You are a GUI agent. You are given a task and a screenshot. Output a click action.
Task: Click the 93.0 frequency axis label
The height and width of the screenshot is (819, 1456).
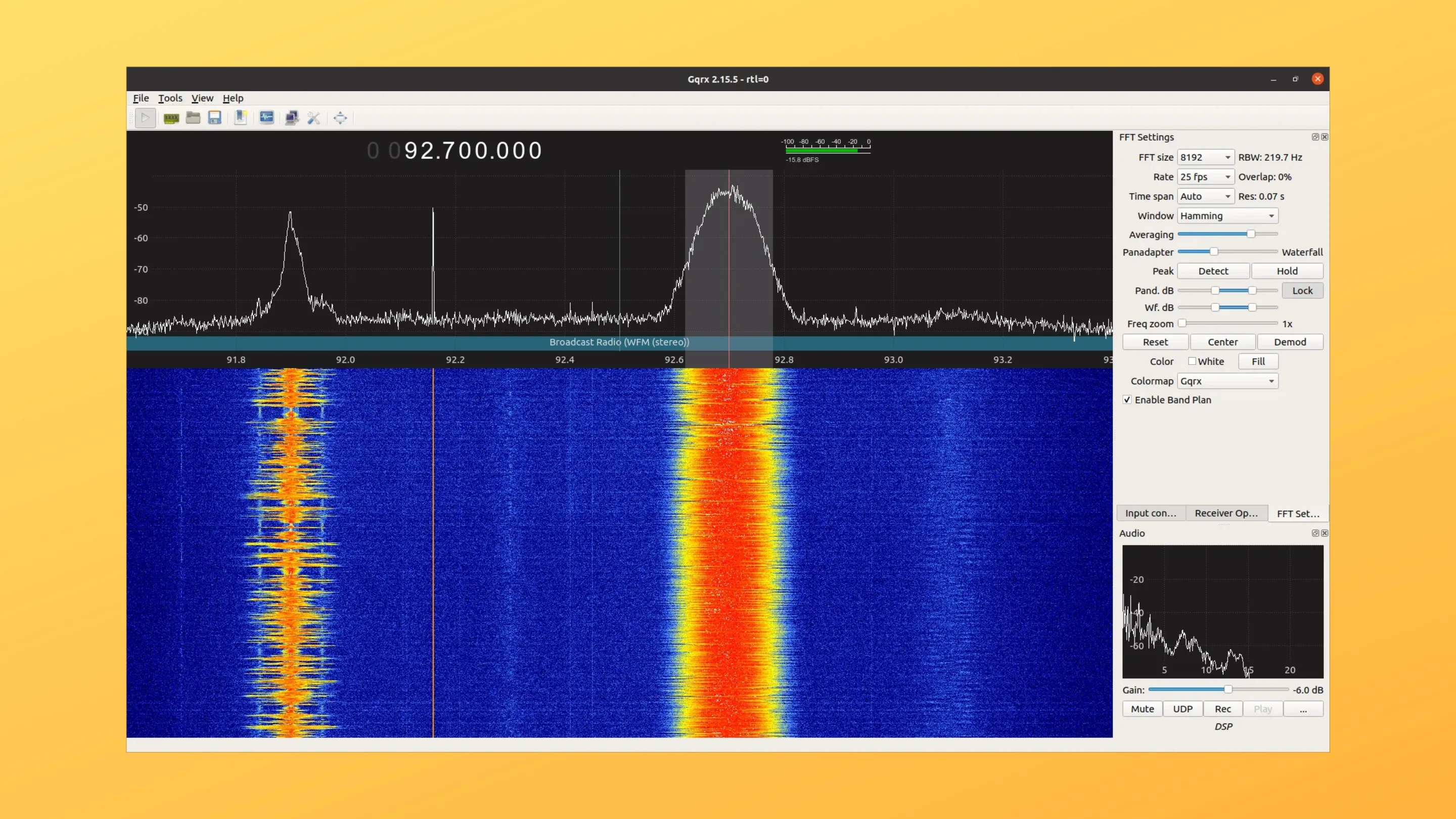coord(893,359)
